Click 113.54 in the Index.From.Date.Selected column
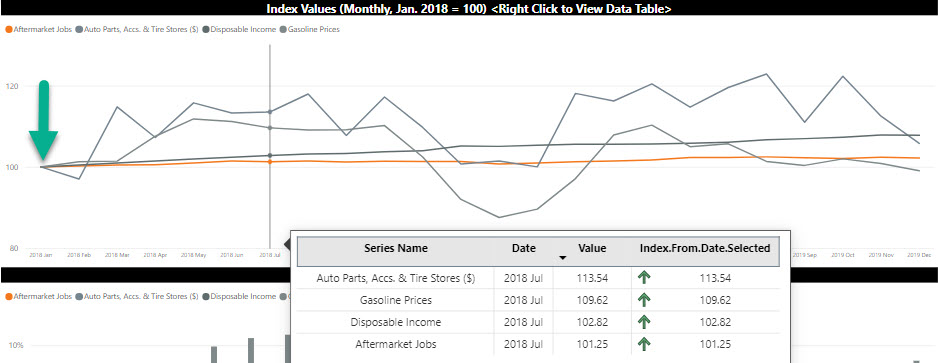This screenshot has width=938, height=363. [715, 278]
